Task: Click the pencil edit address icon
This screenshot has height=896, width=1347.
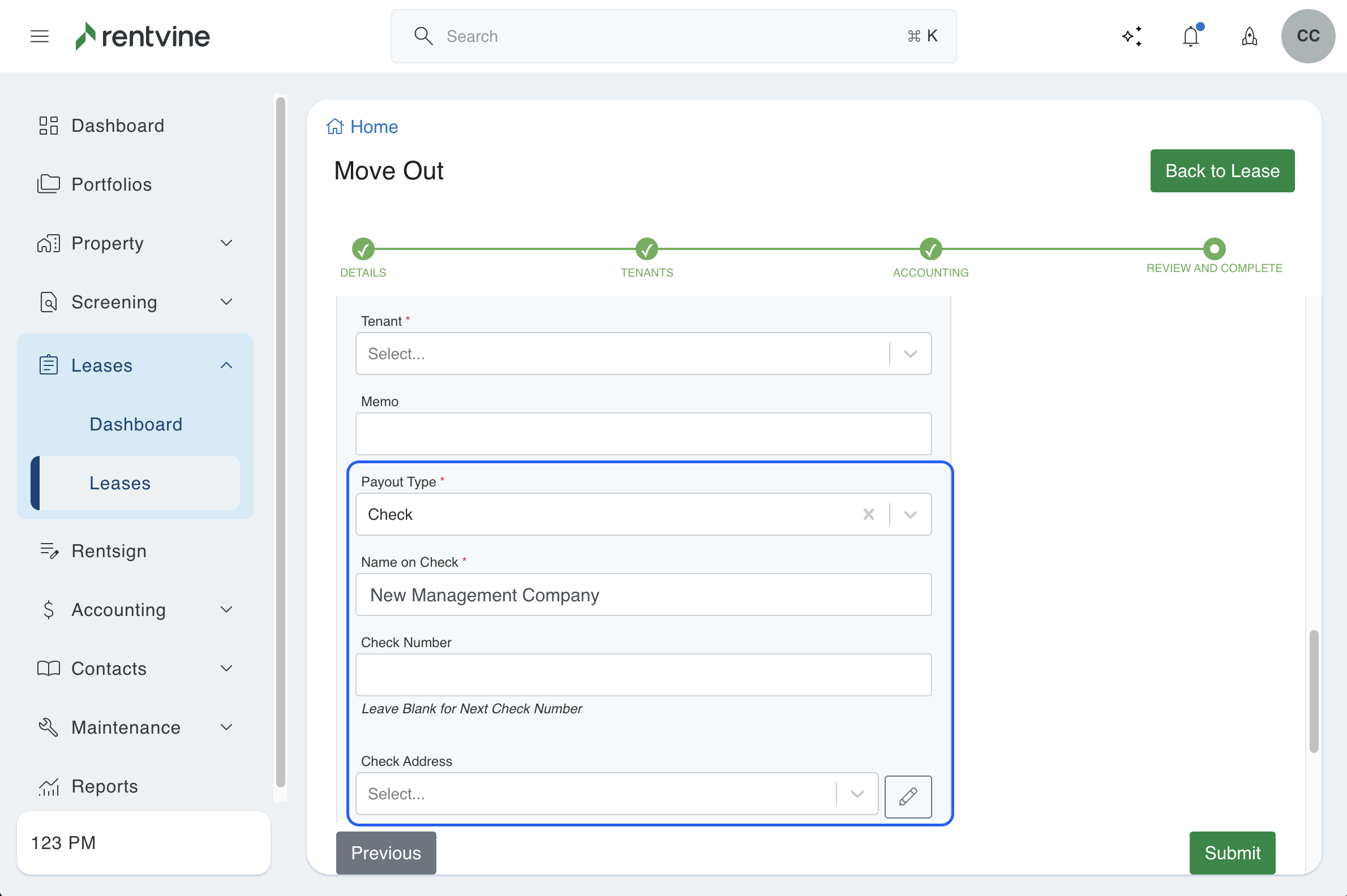Action: [907, 796]
